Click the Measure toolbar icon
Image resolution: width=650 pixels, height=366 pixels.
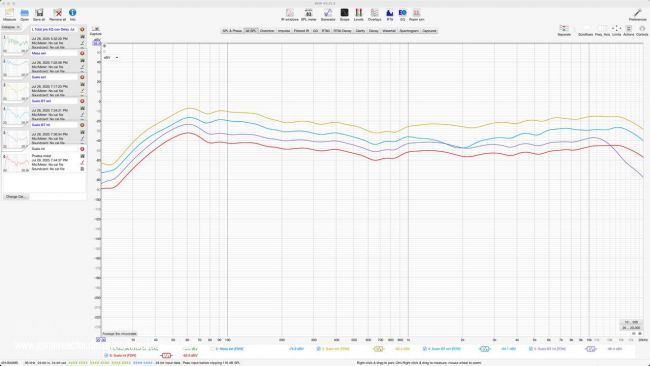point(10,15)
